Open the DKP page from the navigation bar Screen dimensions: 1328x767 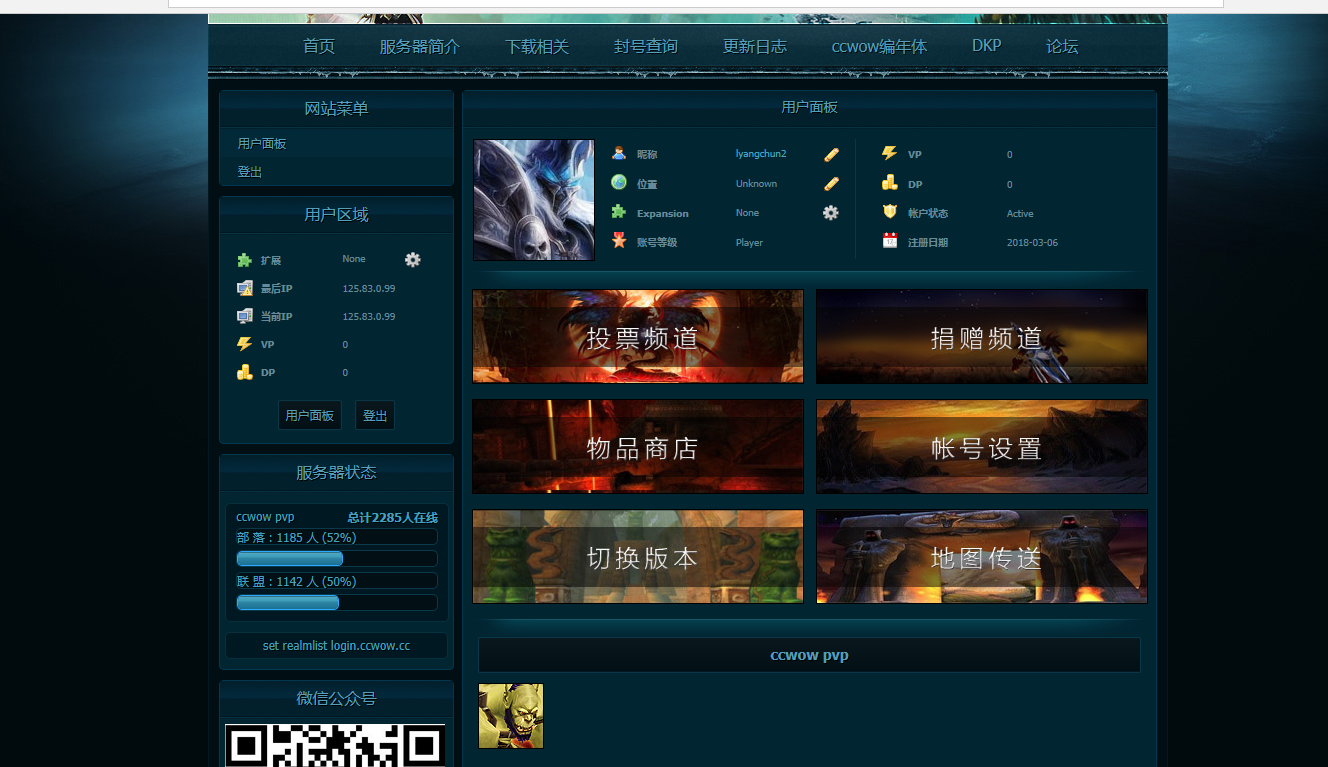coord(985,46)
